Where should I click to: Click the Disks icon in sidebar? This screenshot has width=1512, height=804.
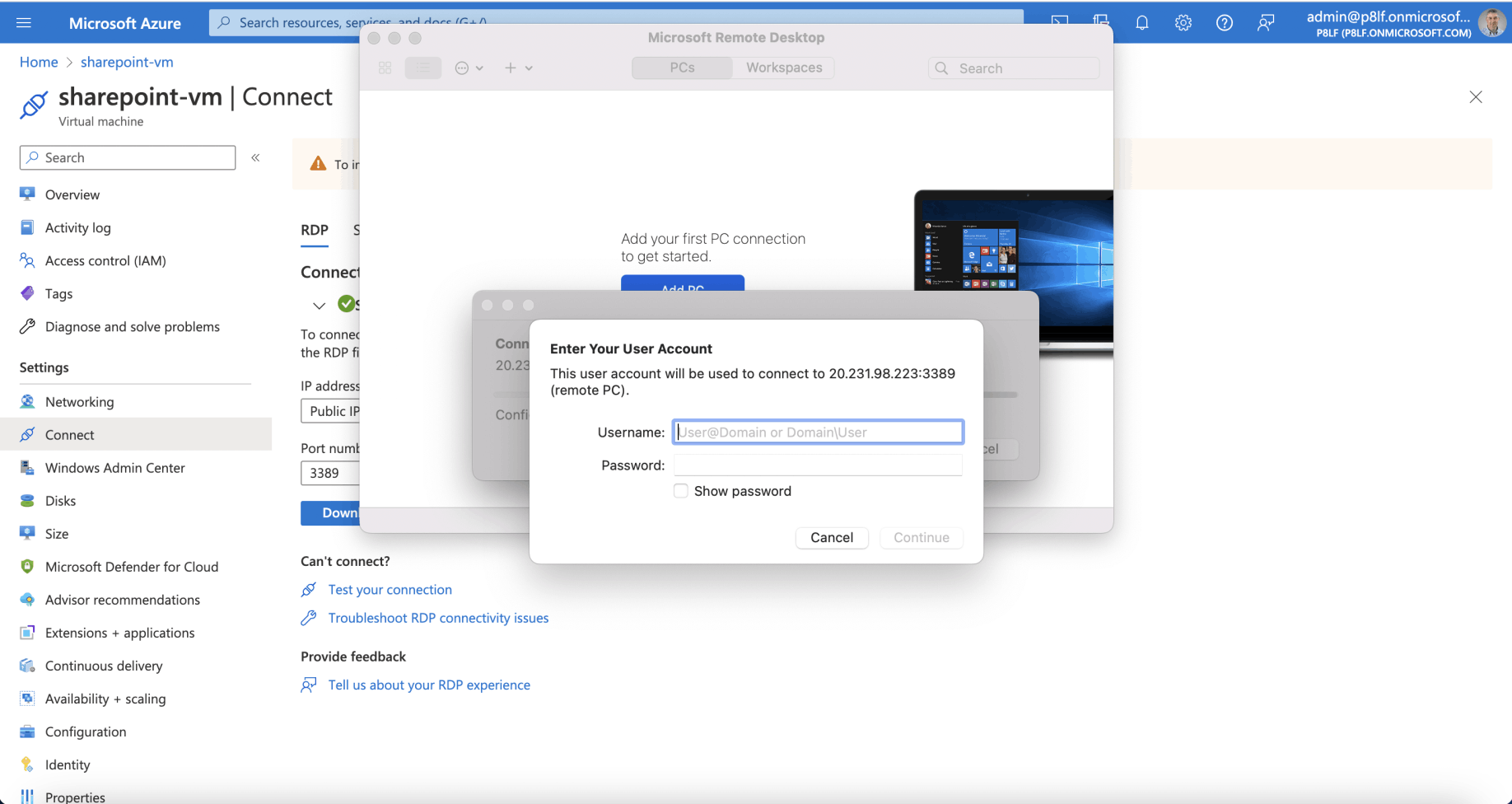27,500
